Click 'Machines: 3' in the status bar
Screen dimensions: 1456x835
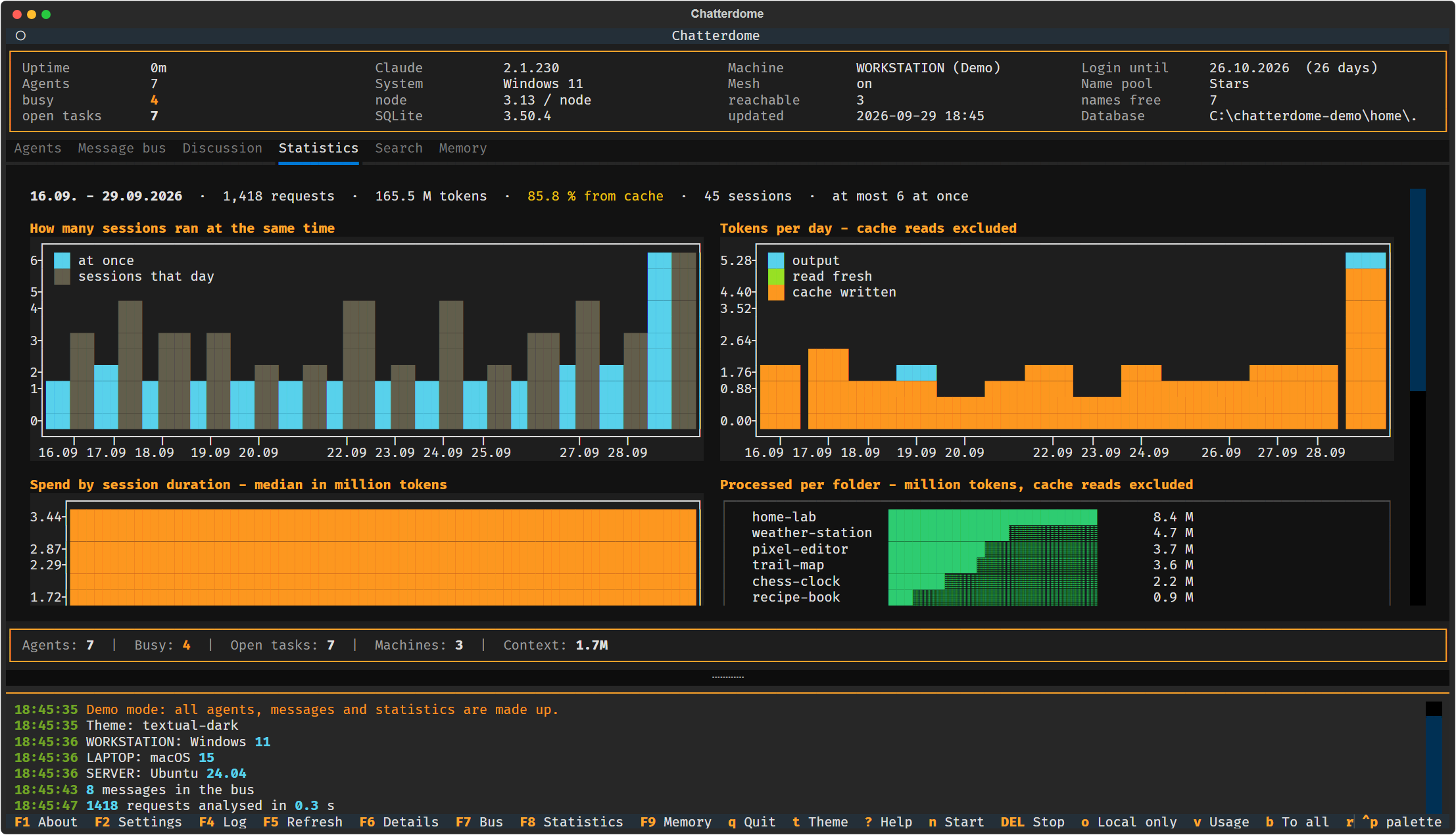(x=419, y=646)
